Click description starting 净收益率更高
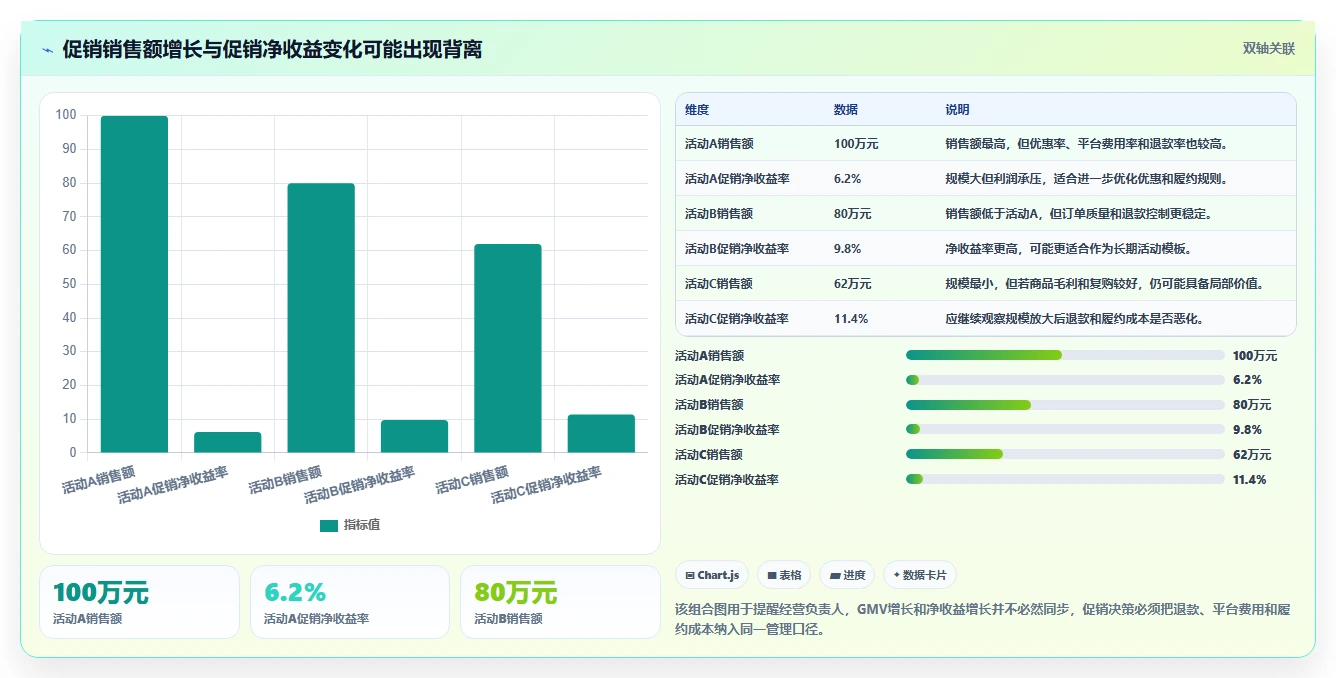The width and height of the screenshot is (1336, 678). (1068, 249)
